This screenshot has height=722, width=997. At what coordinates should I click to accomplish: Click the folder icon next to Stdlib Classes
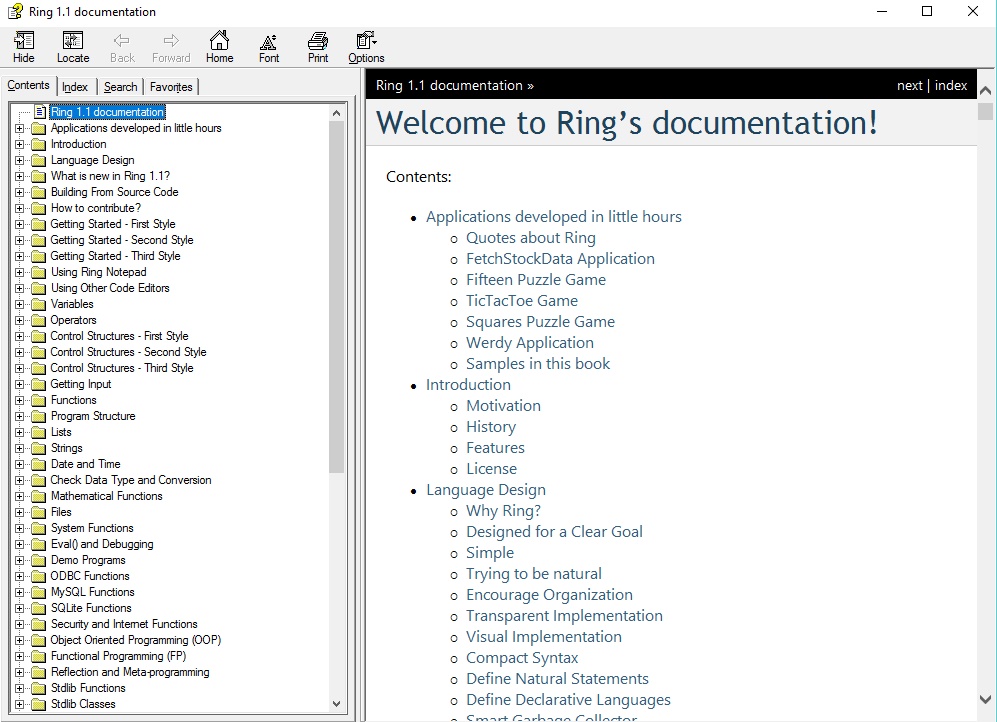[x=39, y=704]
